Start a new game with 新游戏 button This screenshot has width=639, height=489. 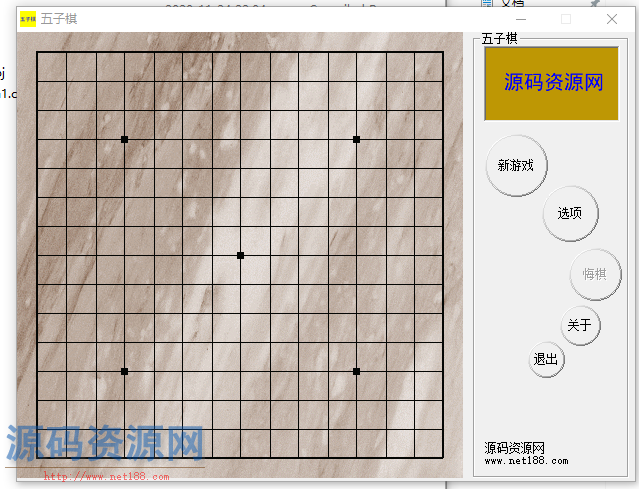tap(516, 166)
